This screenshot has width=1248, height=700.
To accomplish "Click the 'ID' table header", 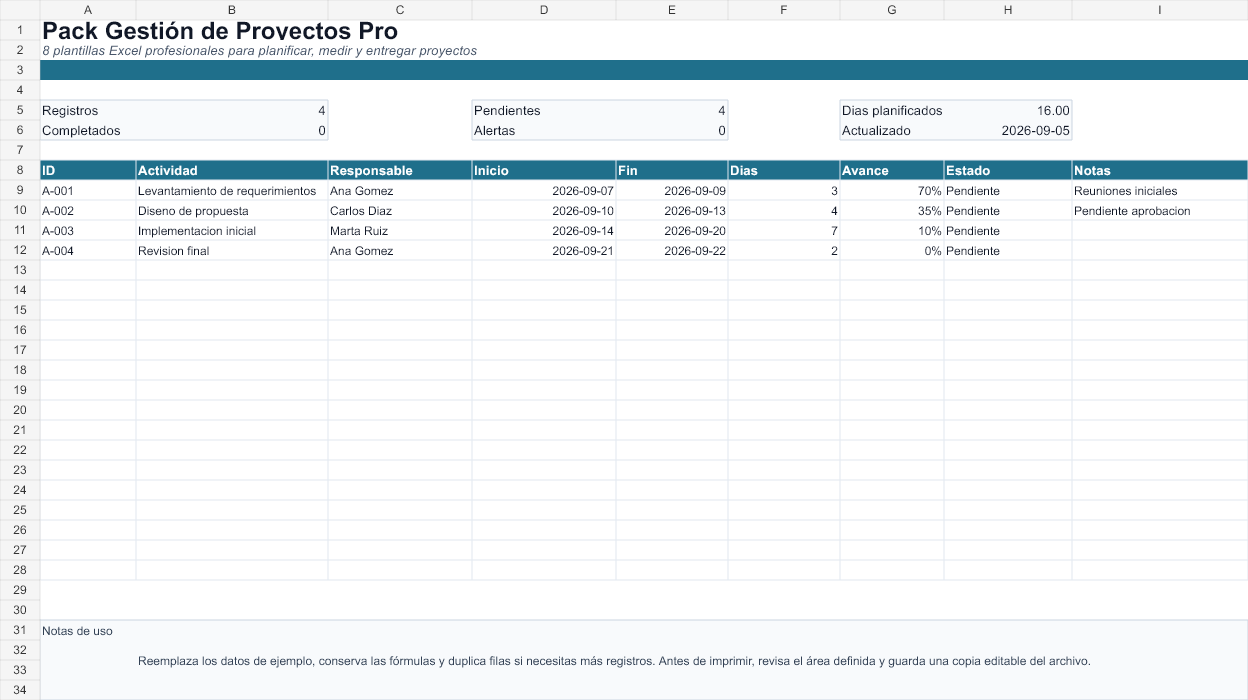I will tap(88, 170).
